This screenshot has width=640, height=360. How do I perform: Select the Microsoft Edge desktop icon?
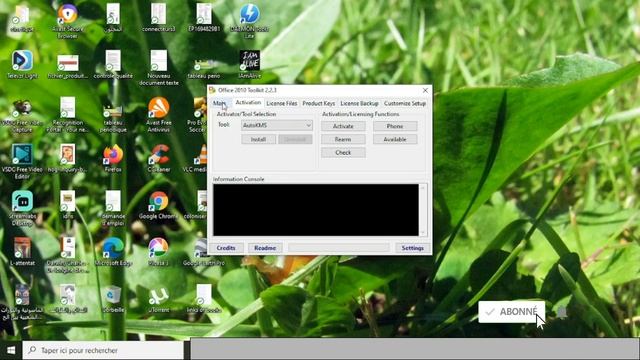tap(113, 252)
